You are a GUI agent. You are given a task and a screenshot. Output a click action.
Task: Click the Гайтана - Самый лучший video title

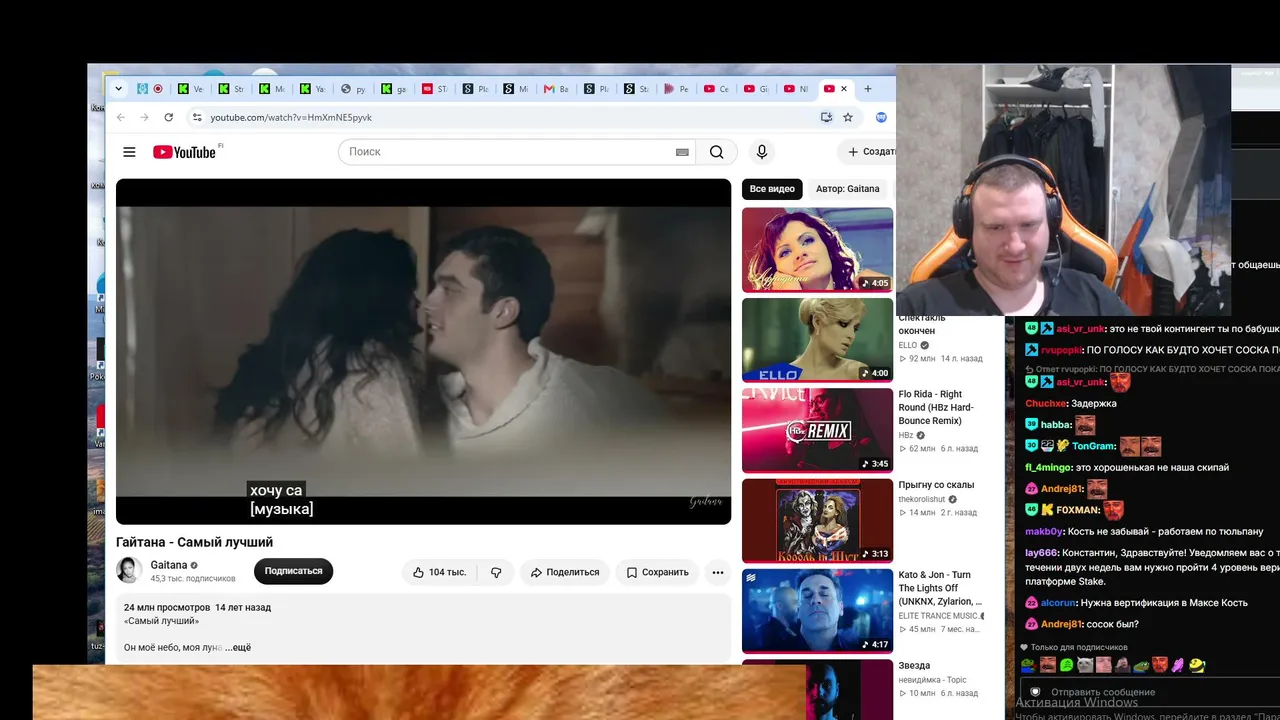(194, 542)
